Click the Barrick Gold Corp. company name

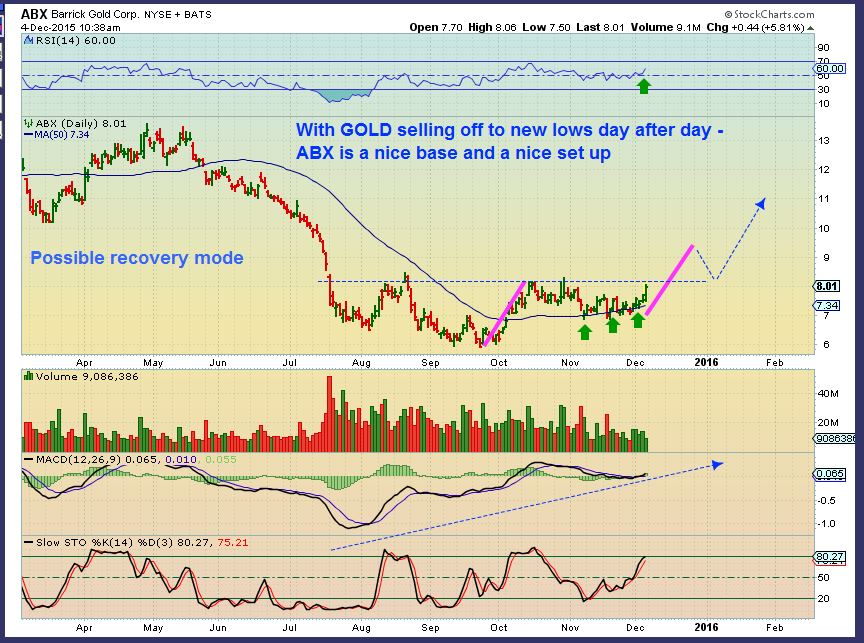click(x=95, y=14)
